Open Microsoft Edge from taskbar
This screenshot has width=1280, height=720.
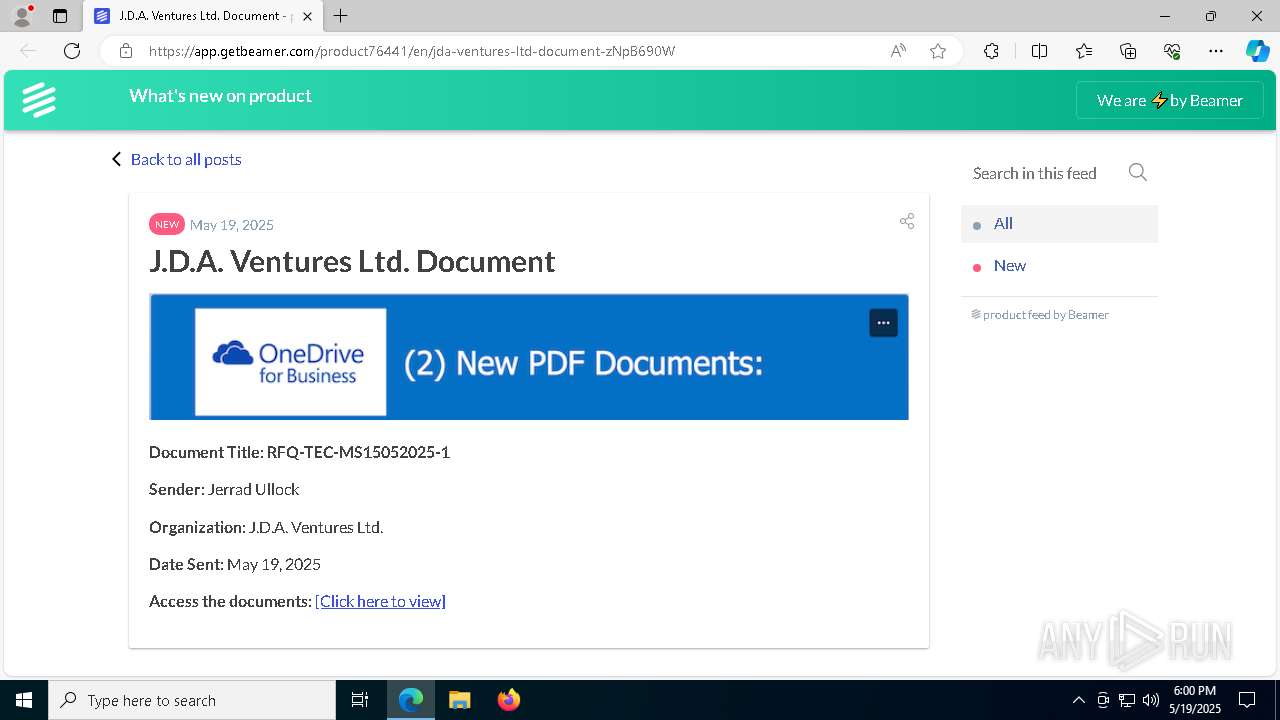tap(411, 700)
